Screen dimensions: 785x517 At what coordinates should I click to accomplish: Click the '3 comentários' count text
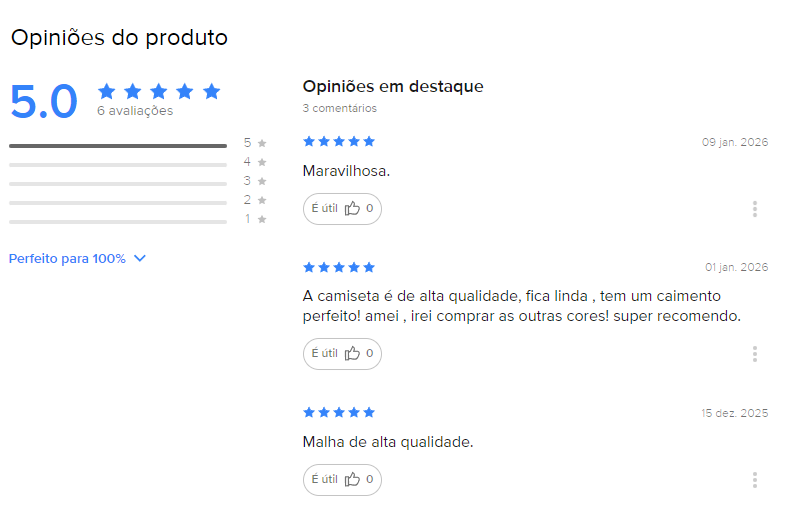340,108
